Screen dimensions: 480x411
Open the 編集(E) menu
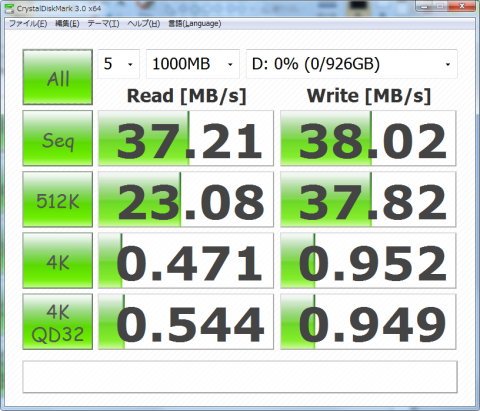67,24
